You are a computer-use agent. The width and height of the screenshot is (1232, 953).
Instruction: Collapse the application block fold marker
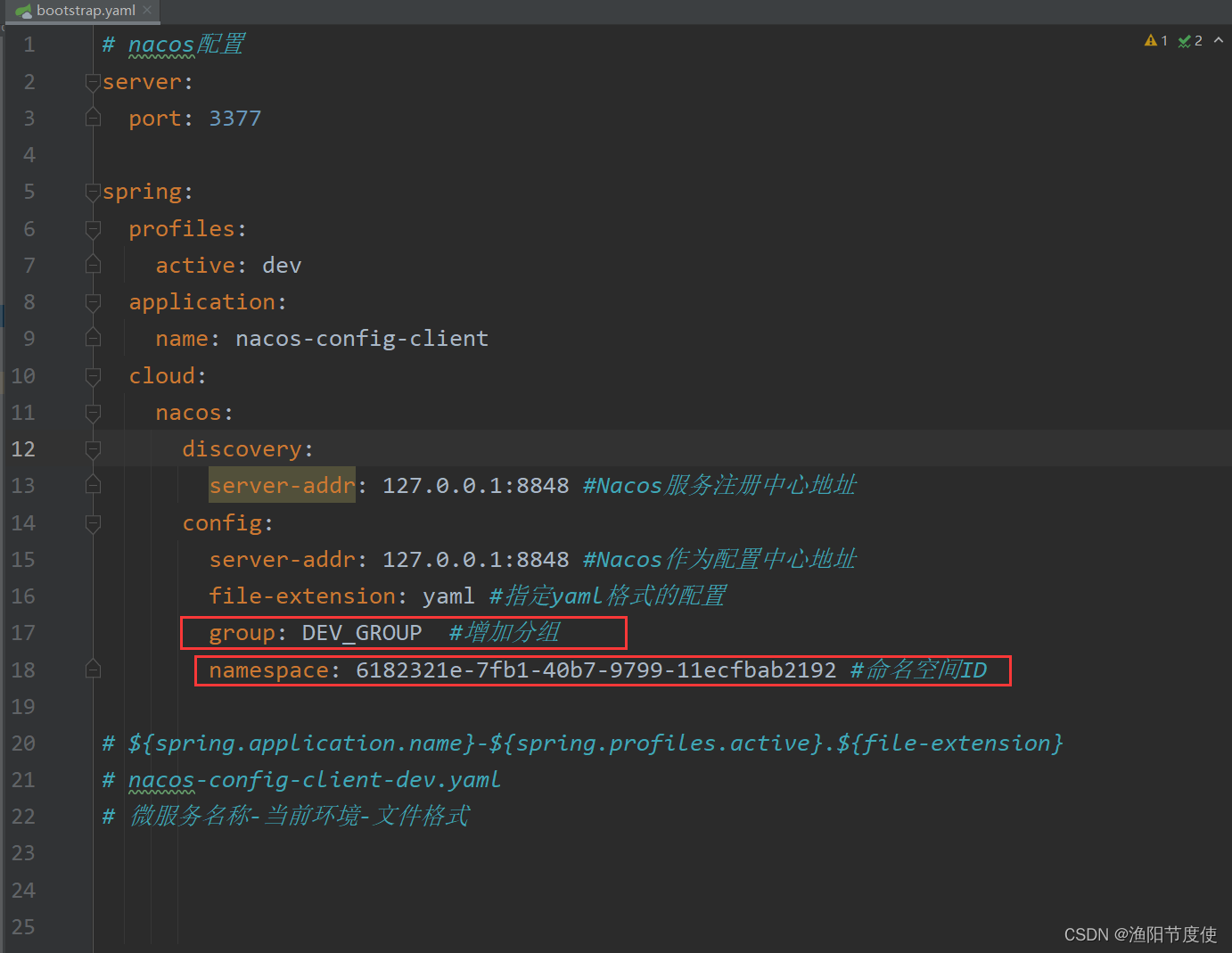click(93, 302)
